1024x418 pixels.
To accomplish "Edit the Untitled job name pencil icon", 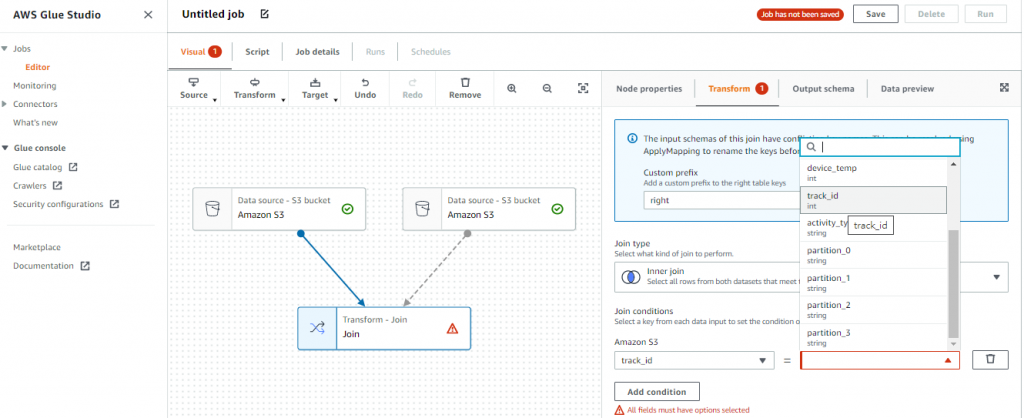I will pyautogui.click(x=264, y=14).
